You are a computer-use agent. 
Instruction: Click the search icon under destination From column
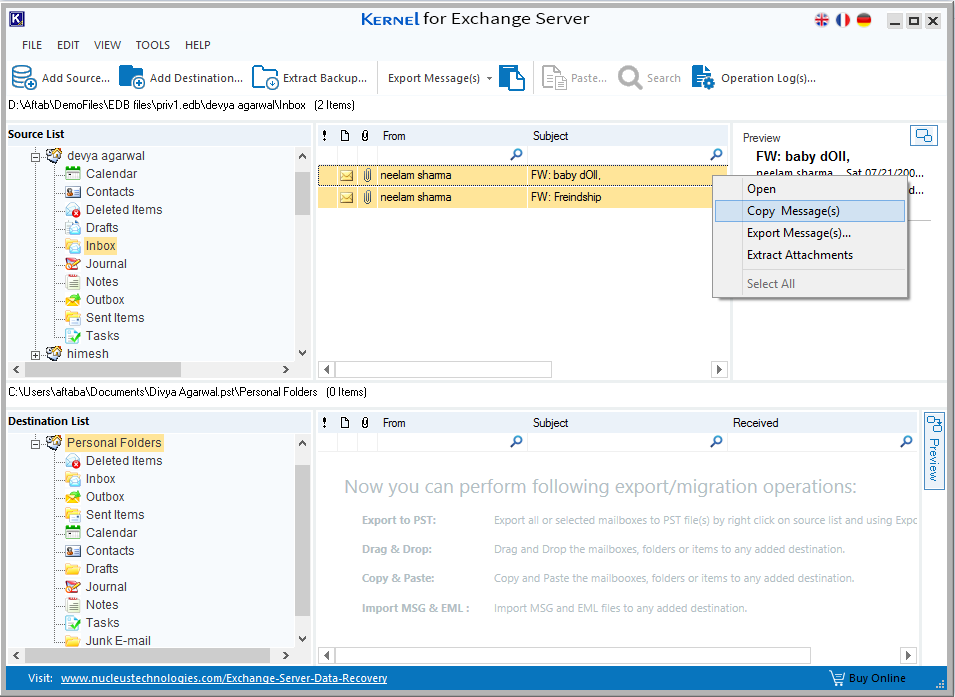point(516,441)
